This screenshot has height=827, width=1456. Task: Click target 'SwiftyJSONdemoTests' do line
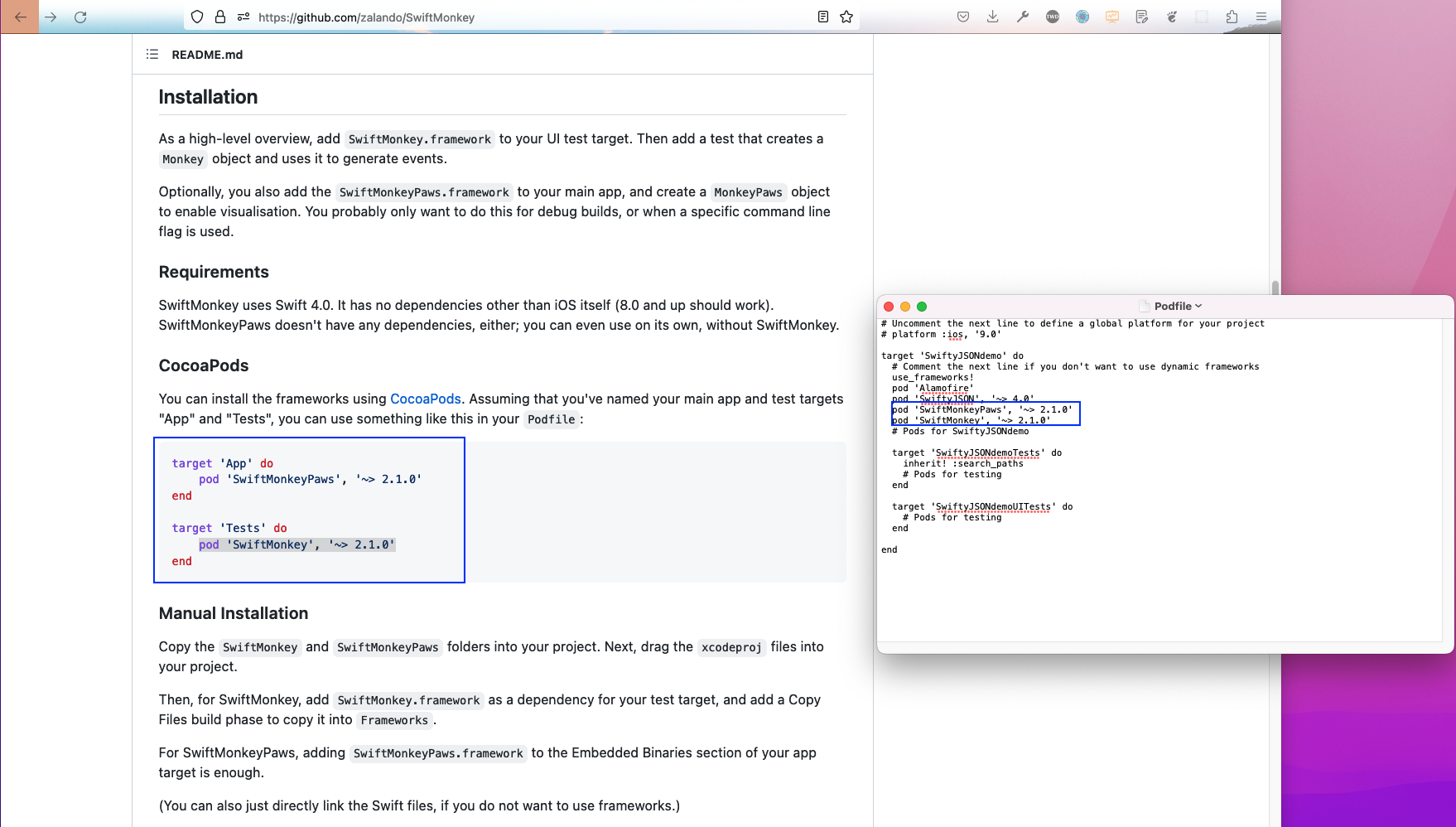click(976, 452)
